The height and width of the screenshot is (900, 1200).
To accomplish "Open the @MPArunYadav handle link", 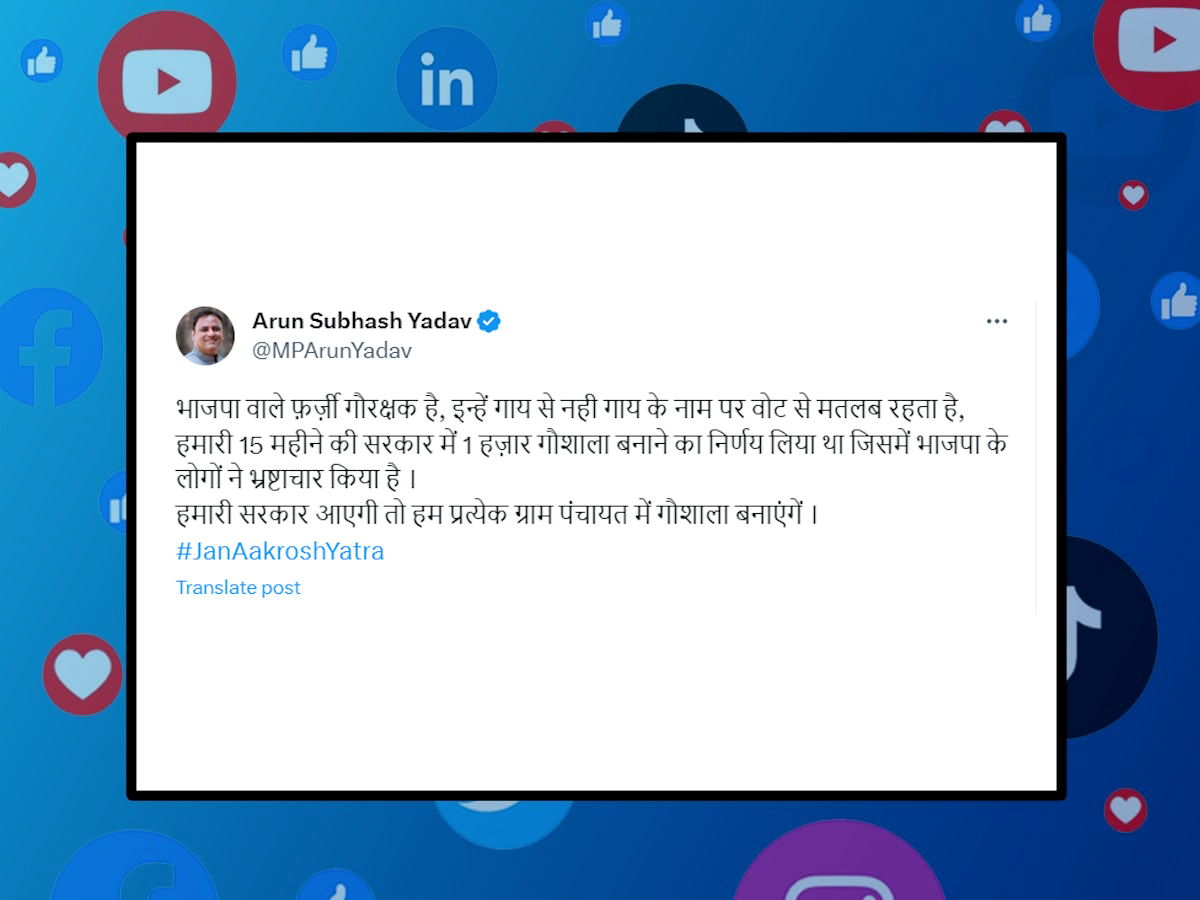I will click(x=332, y=351).
